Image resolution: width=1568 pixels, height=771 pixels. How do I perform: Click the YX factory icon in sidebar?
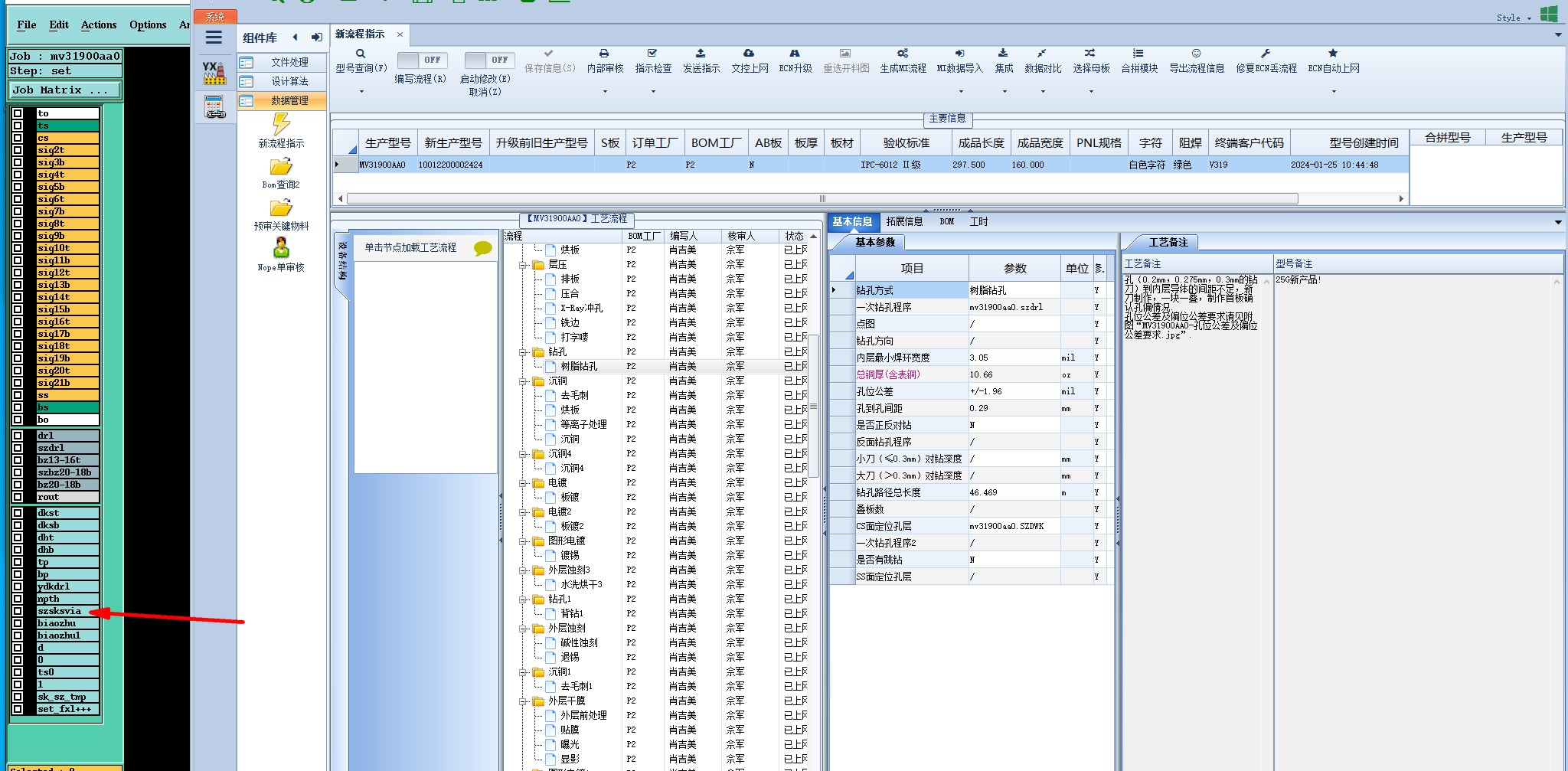[214, 73]
